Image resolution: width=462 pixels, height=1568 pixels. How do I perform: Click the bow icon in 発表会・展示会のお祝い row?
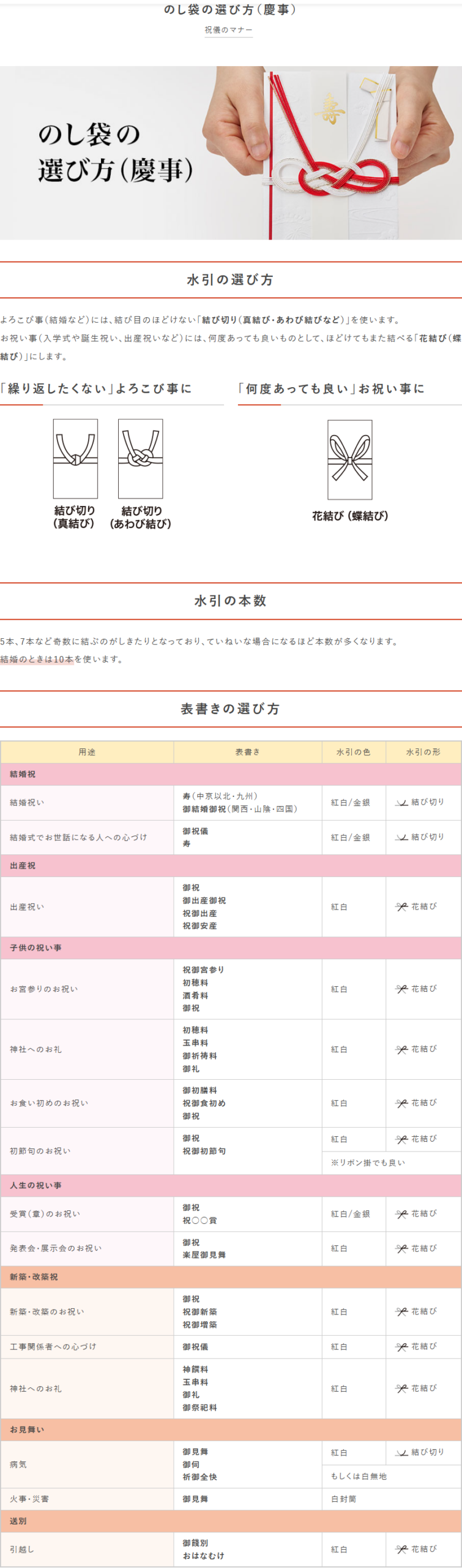[x=401, y=1249]
